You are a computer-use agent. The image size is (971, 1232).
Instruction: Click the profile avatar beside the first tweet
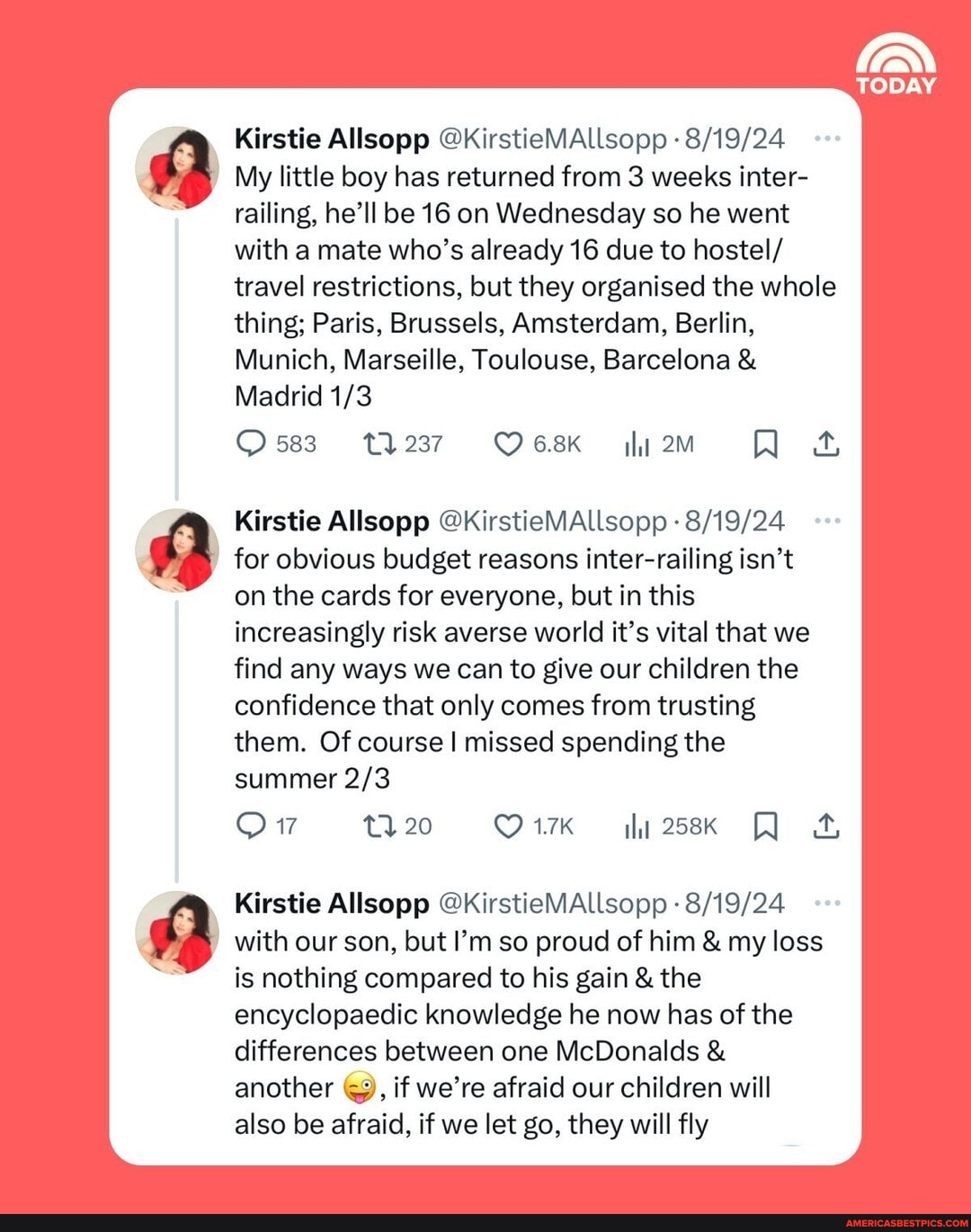177,168
